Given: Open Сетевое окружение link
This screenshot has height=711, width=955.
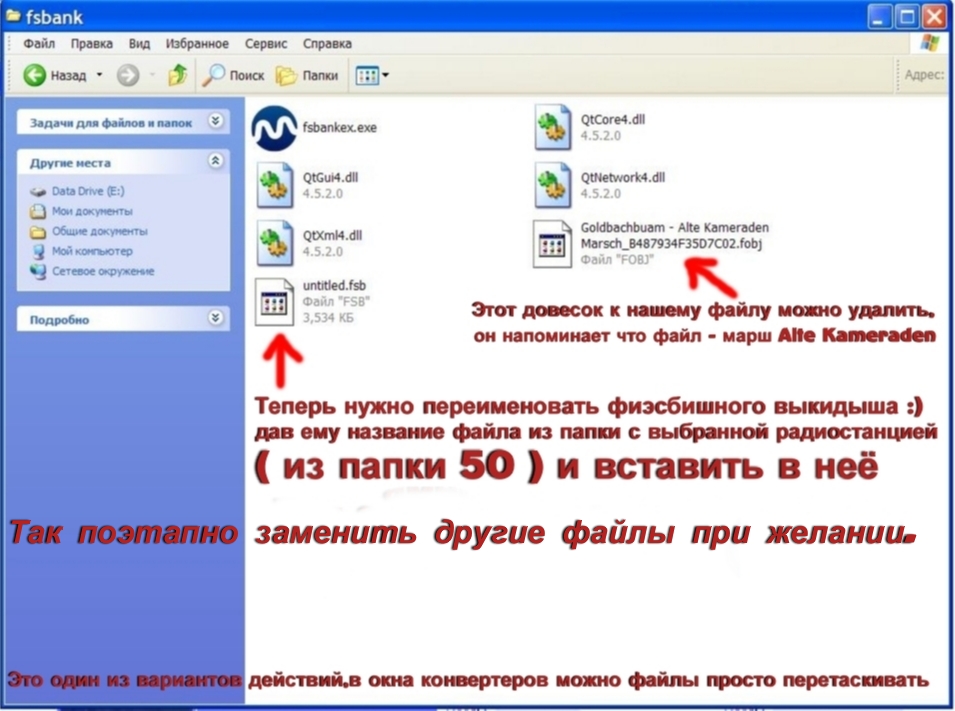Looking at the screenshot, I should coord(103,271).
